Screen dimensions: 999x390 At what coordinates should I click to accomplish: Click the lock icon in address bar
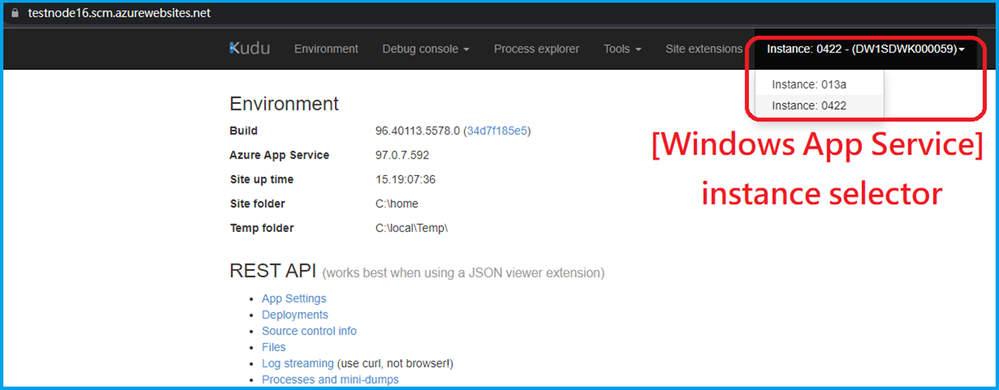coord(16,13)
